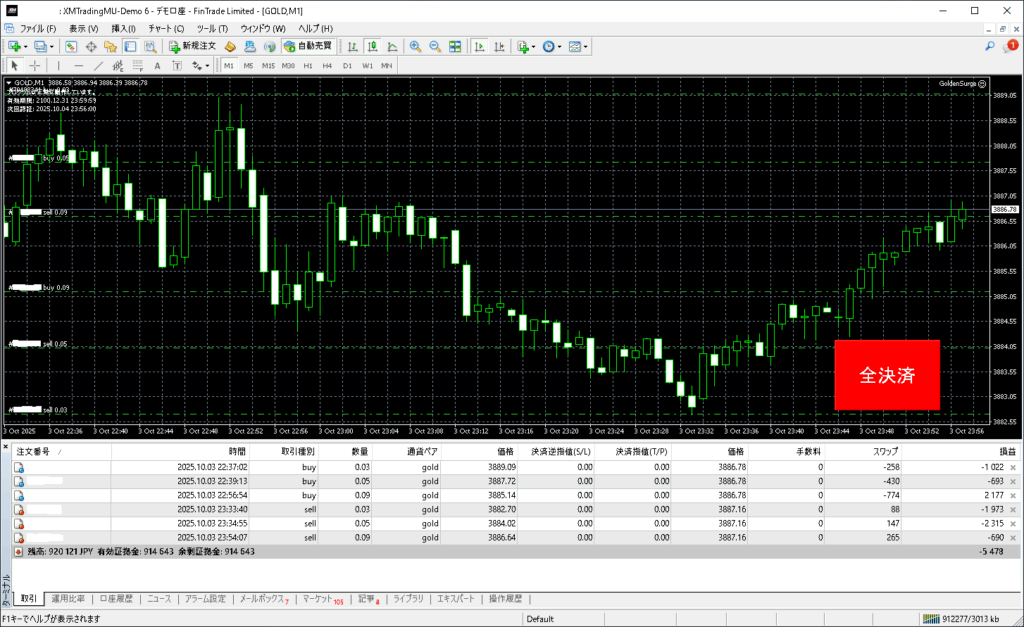Switch chart to candlestick mode
Screen dimensions: 1024x627
pos(372,46)
